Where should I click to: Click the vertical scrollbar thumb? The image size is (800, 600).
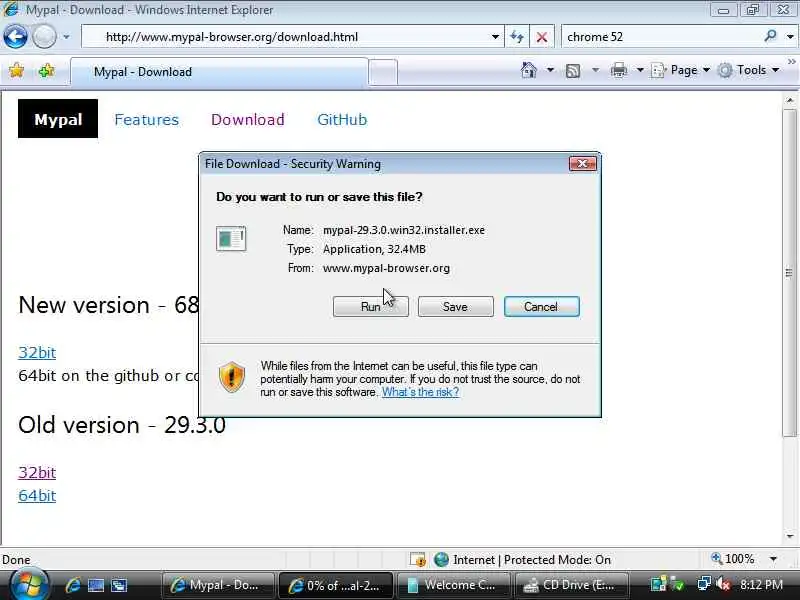(790, 273)
